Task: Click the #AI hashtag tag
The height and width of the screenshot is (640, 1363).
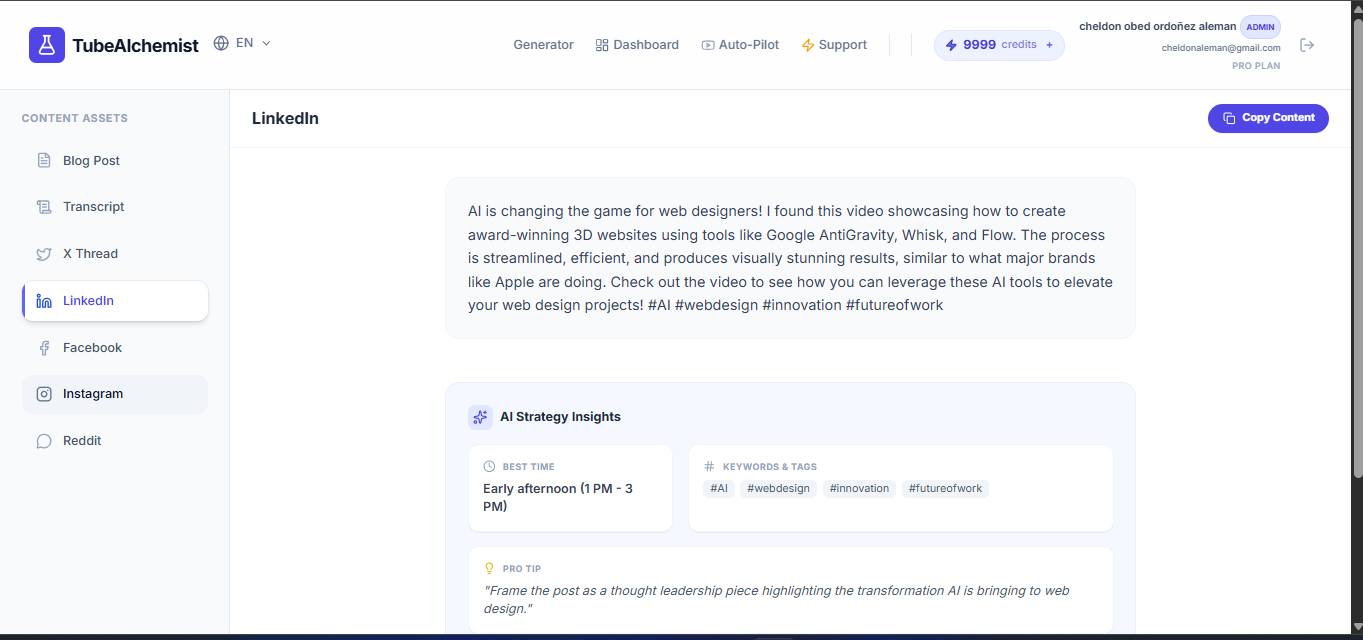Action: 718,488
